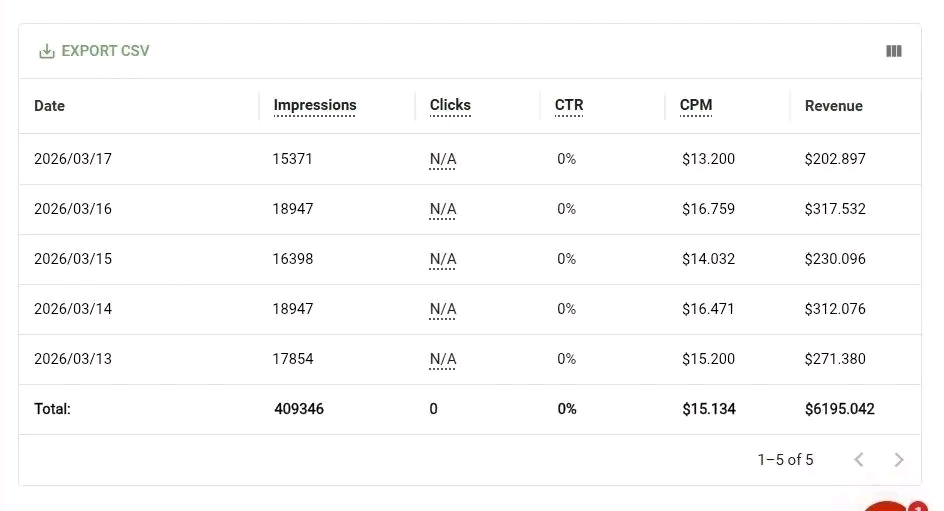Go to the next page arrow
Screen dimensions: 944x511
coord(899,460)
